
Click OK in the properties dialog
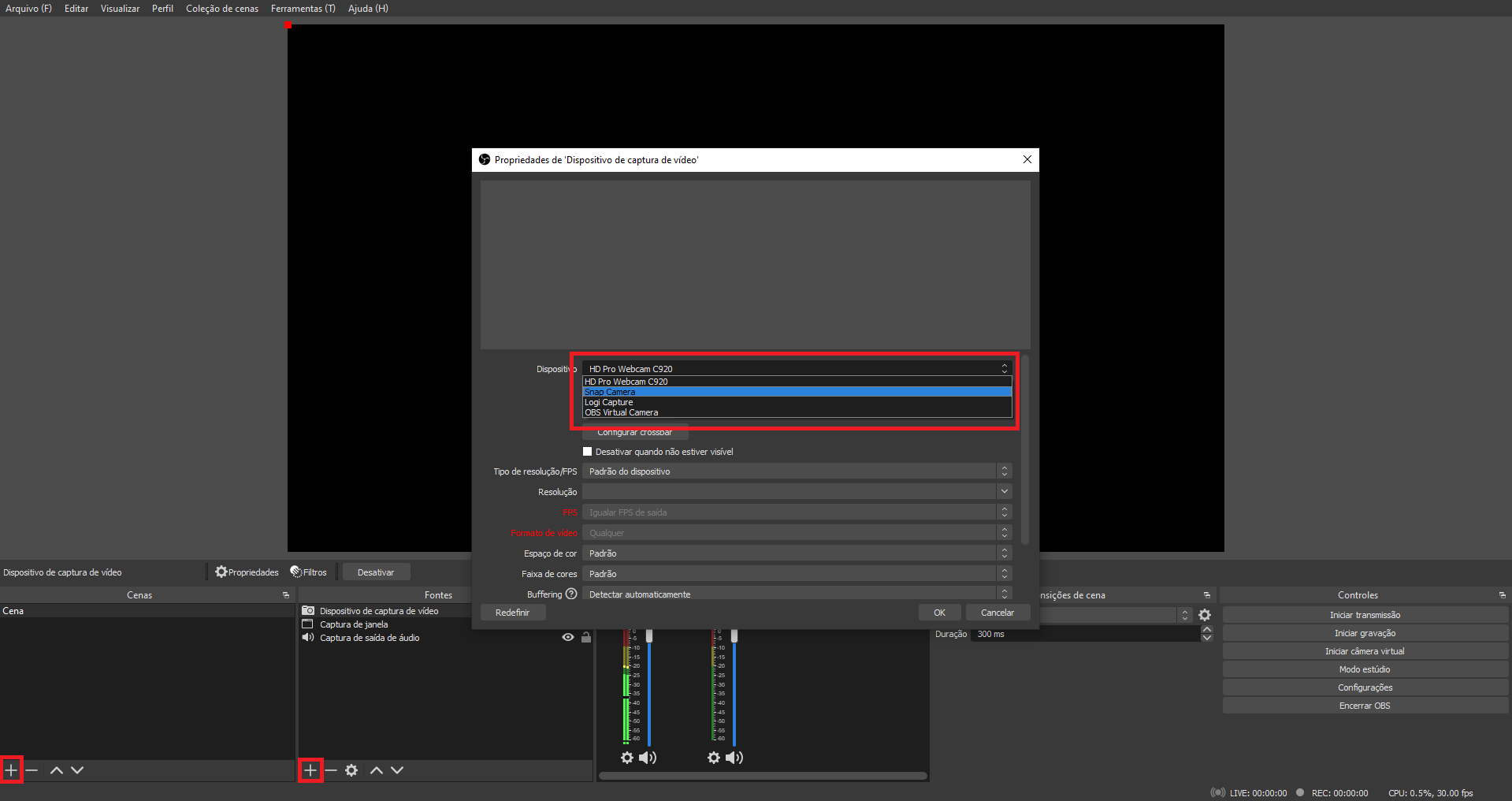coord(939,613)
